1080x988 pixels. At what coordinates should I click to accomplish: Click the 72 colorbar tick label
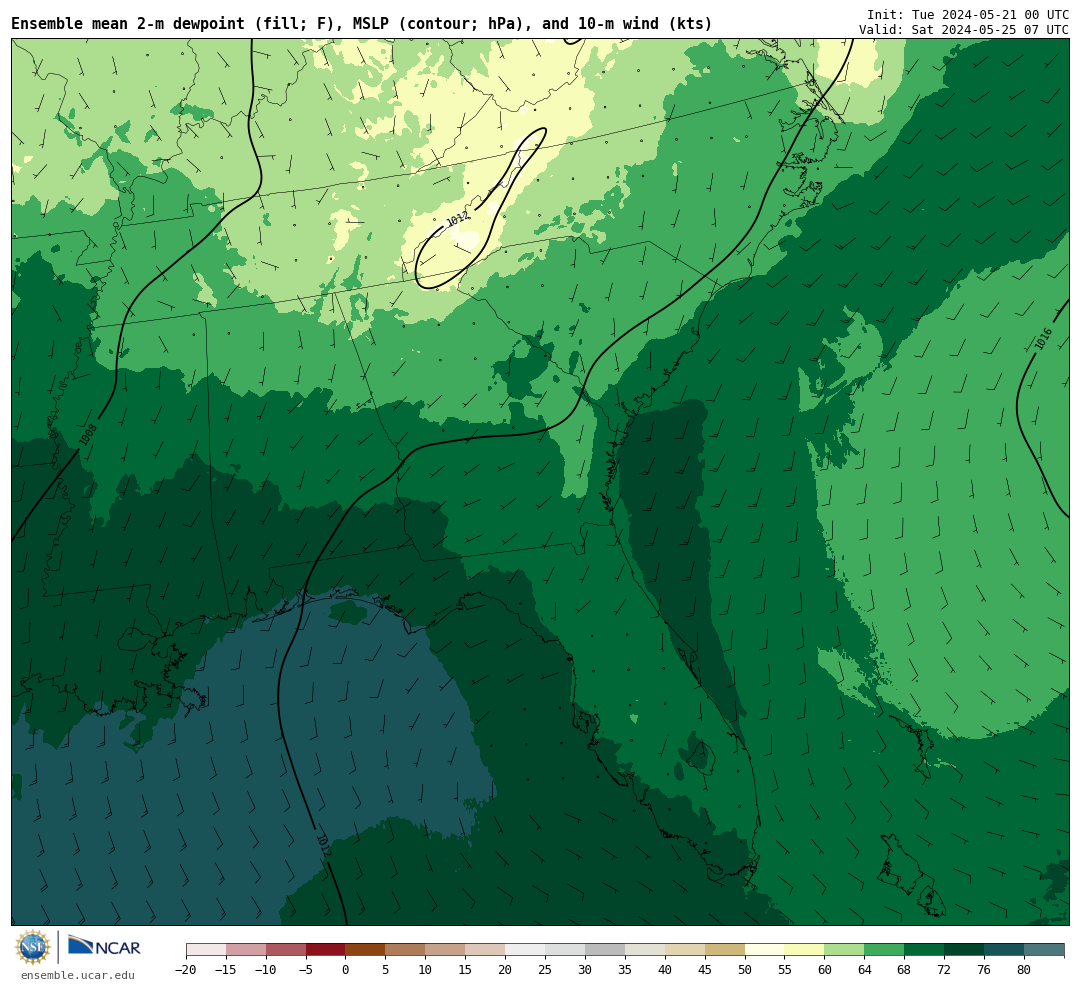click(x=944, y=970)
